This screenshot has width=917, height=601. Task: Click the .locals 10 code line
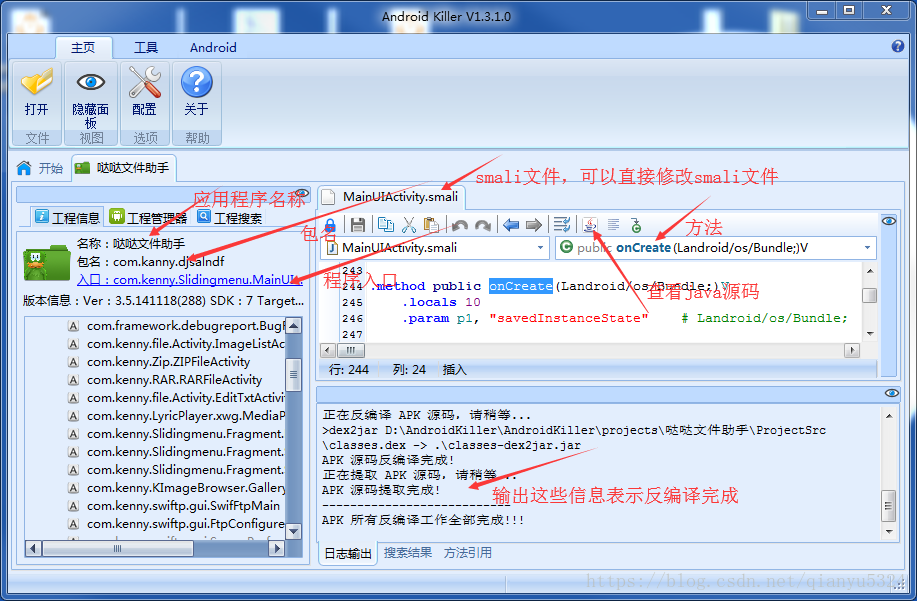[x=442, y=302]
